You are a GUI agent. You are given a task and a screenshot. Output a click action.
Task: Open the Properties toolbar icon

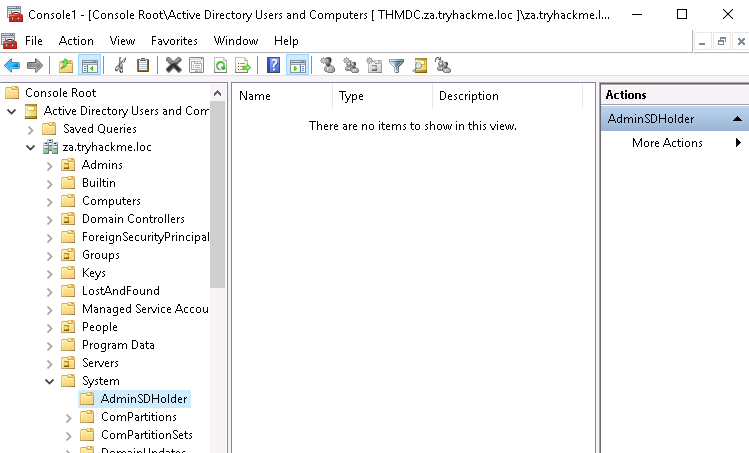point(196,65)
